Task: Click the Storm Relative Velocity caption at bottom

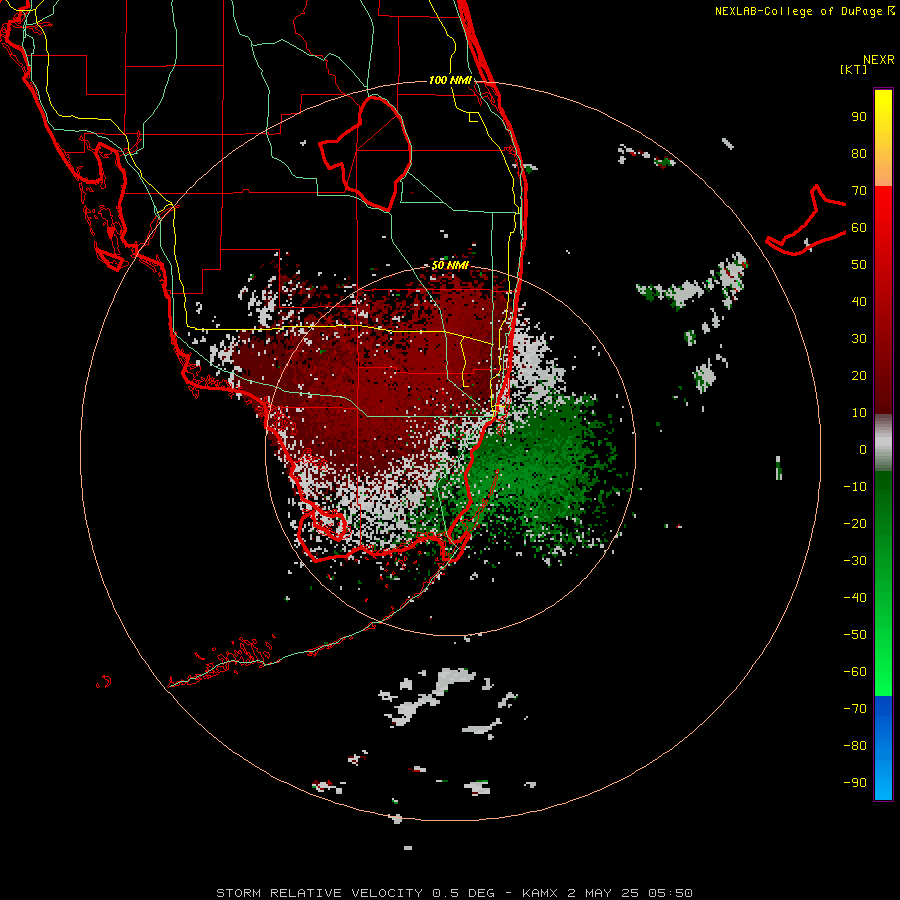Action: tap(454, 893)
